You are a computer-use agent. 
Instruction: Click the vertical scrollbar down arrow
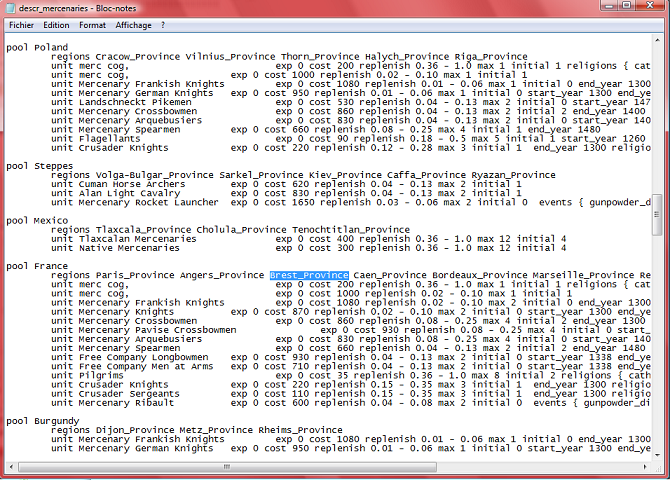coord(657,455)
